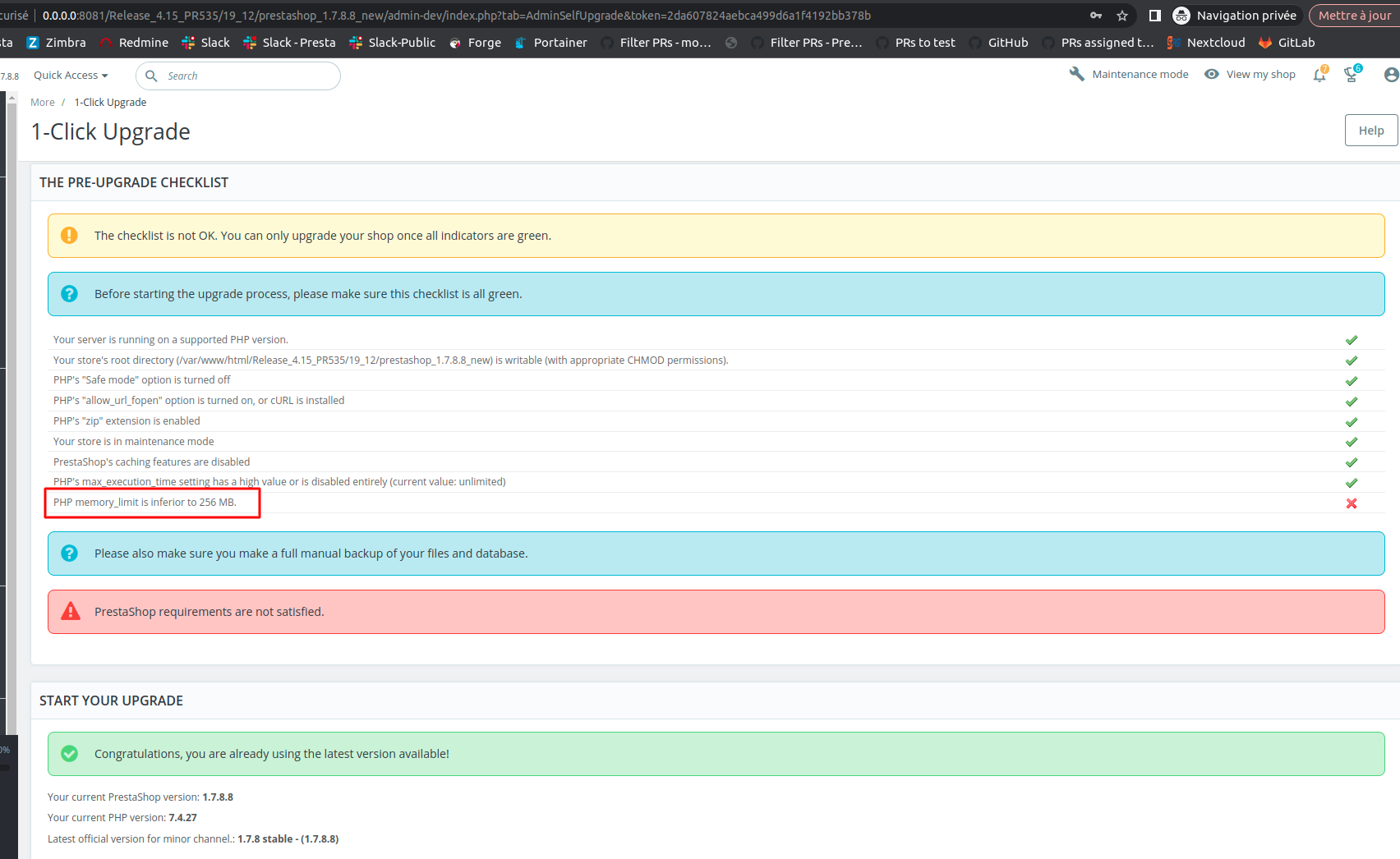Click the check mark for supported PHP version
This screenshot has height=859, width=1400.
click(1352, 340)
